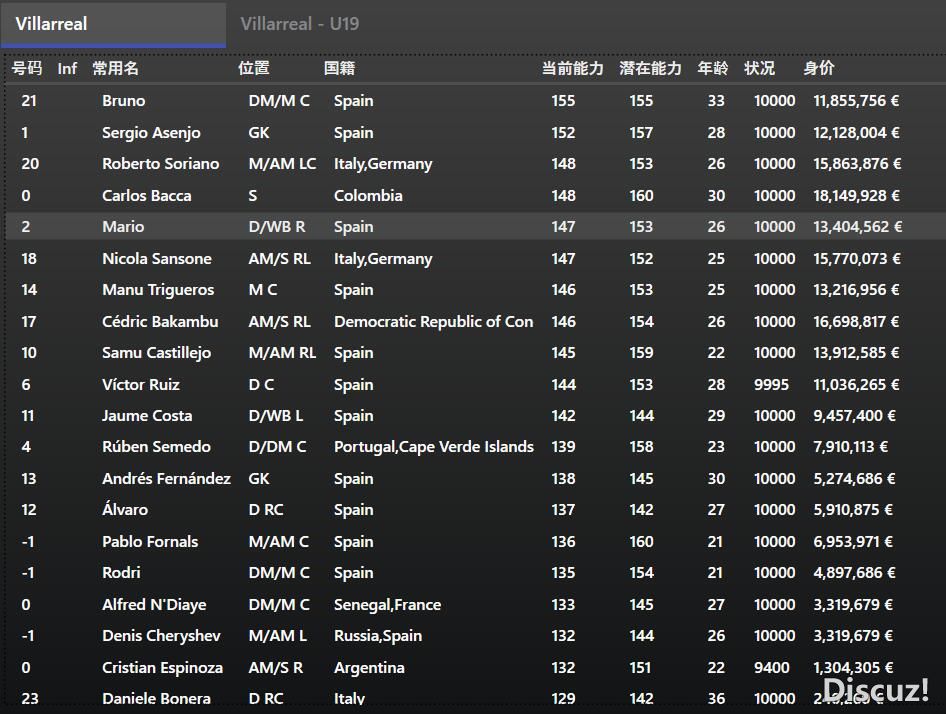Screen dimensions: 946x714
Task: Sort by the 状况 column header
Action: click(759, 68)
